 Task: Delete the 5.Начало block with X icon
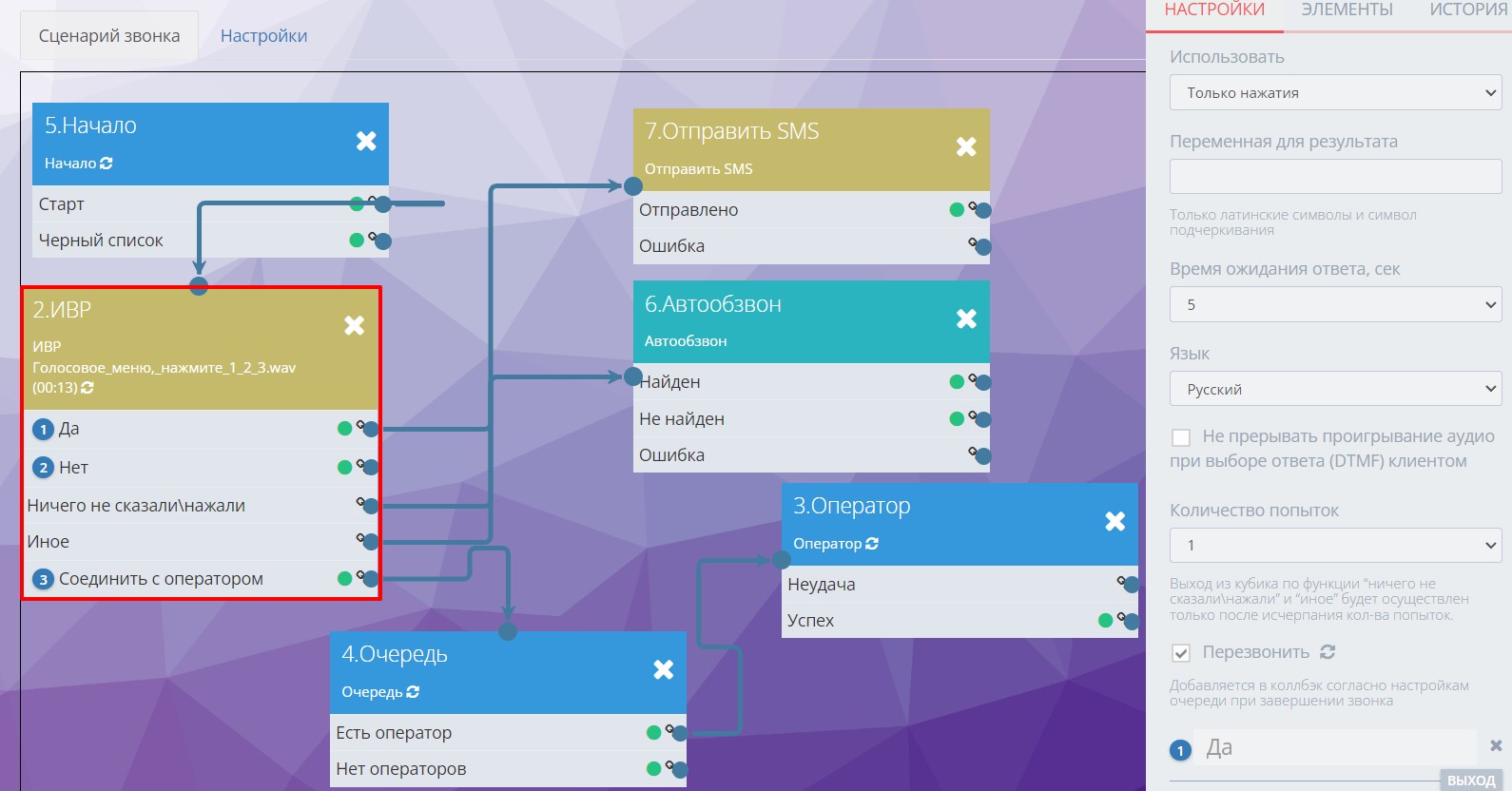point(366,142)
